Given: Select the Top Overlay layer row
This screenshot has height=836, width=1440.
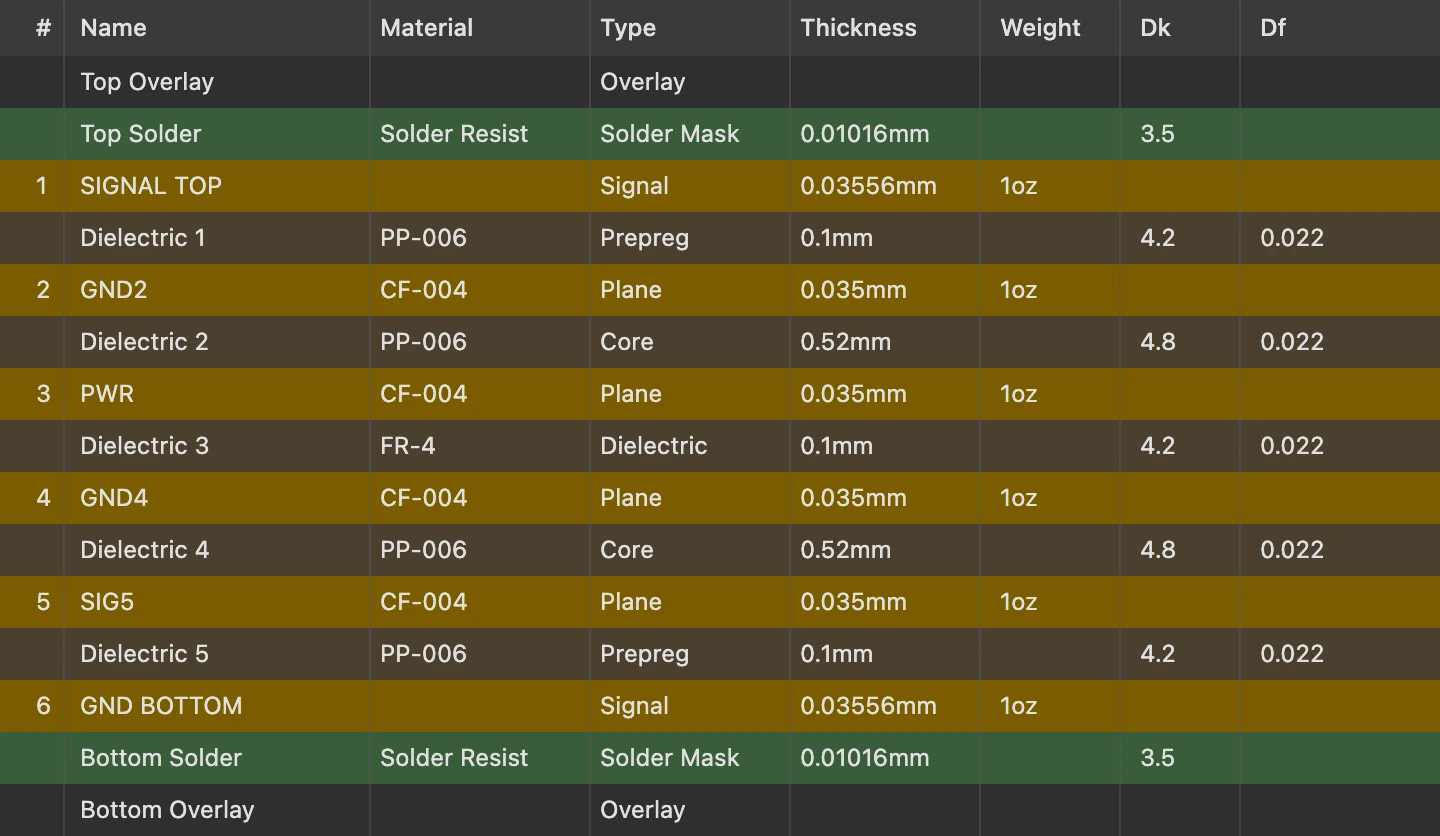Looking at the screenshot, I should point(146,82).
